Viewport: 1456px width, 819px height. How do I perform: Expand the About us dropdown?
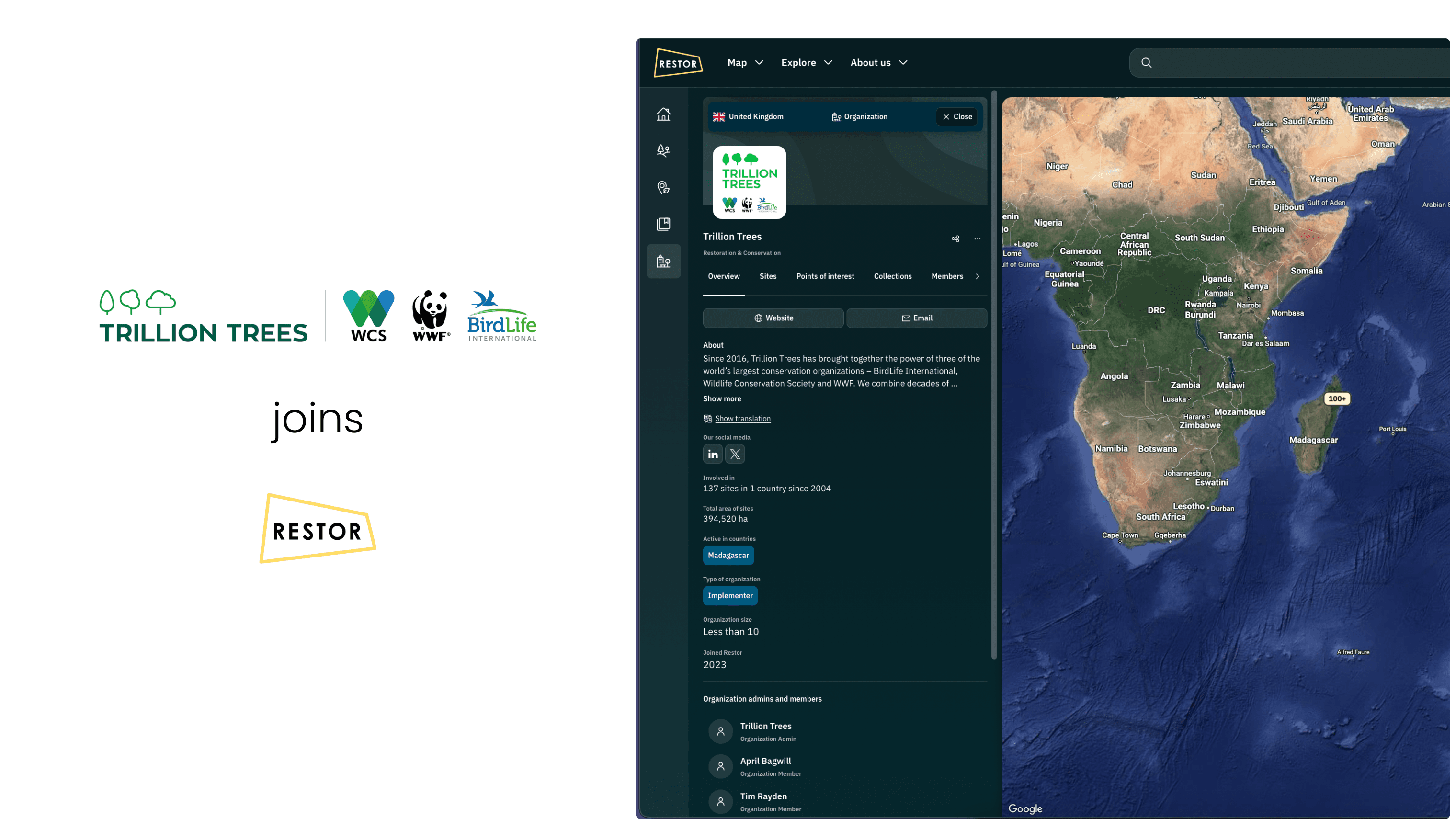[x=878, y=63]
